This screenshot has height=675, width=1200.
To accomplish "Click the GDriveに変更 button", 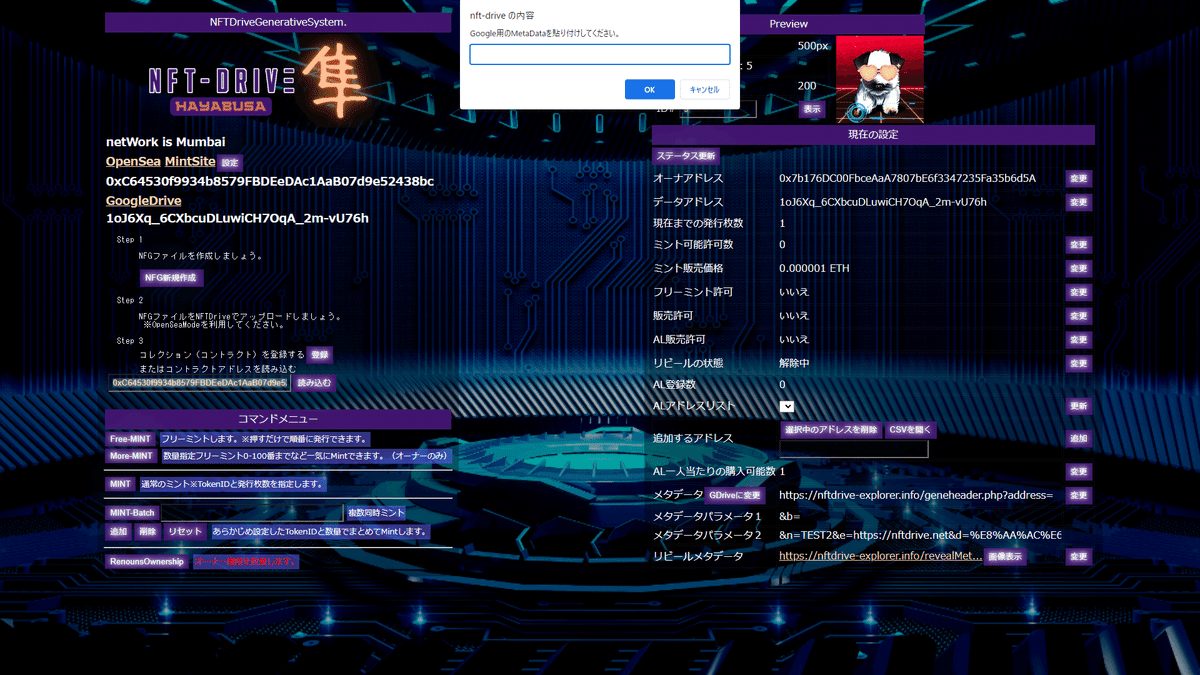I will (736, 495).
